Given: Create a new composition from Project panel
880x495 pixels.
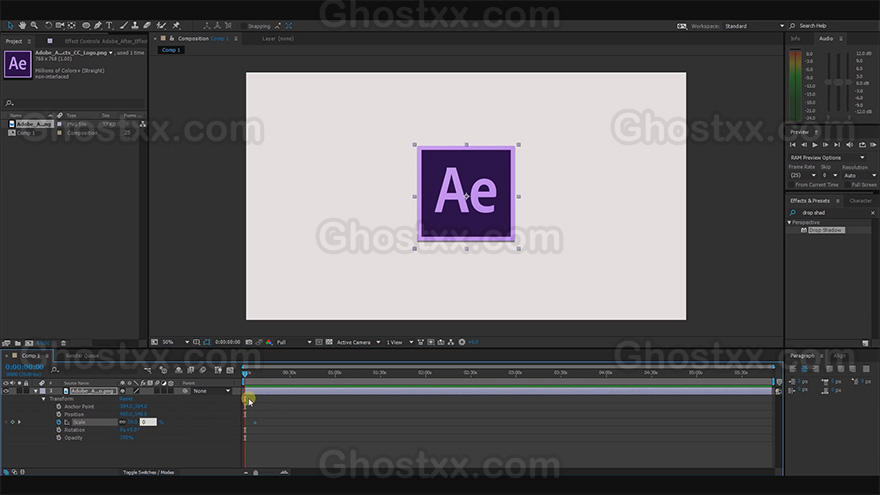Looking at the screenshot, I should click(x=29, y=343).
